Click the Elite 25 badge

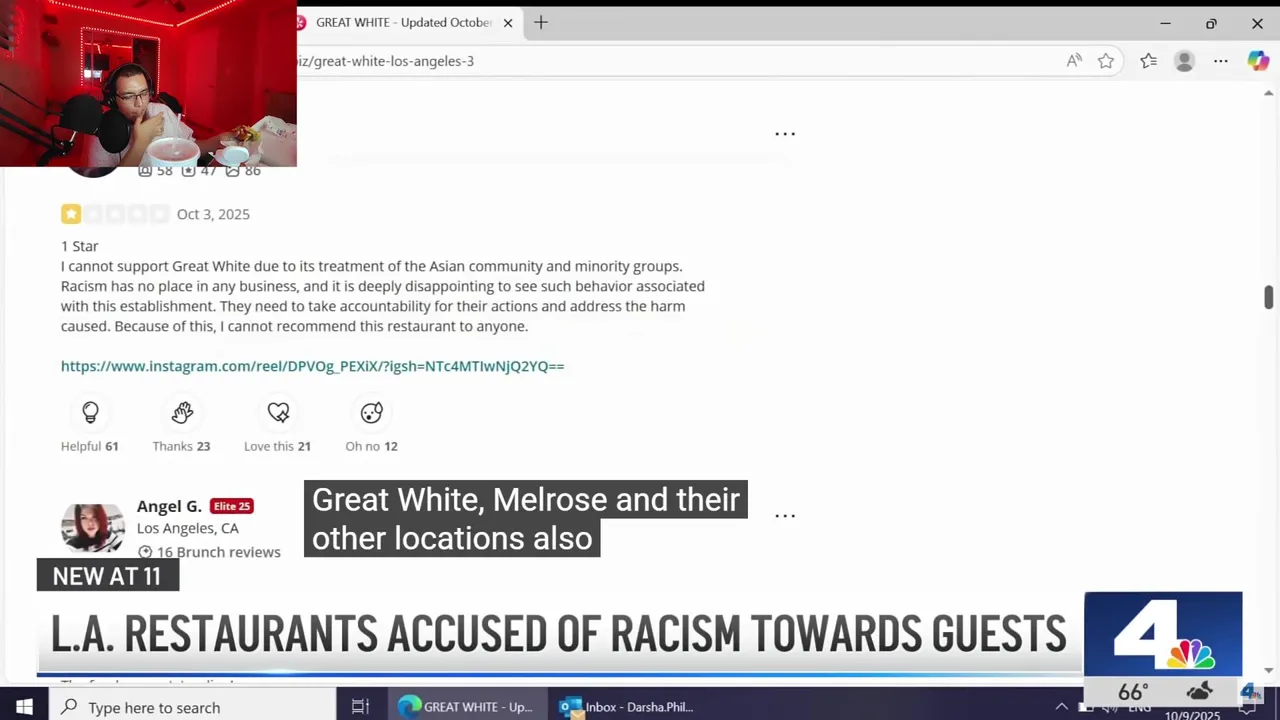click(232, 506)
